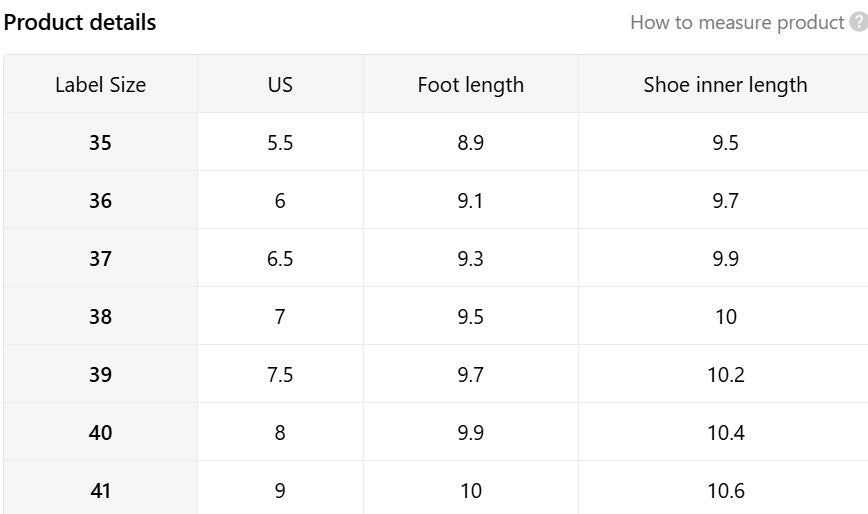The height and width of the screenshot is (514, 868).
Task: Click the 10.6 shoe inner length cell
Action: [725, 490]
